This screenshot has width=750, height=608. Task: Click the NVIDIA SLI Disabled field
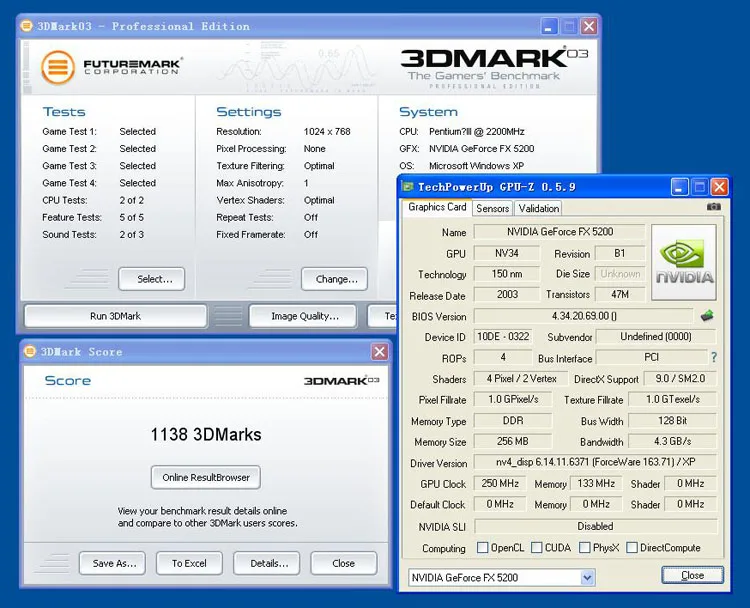click(x=595, y=526)
